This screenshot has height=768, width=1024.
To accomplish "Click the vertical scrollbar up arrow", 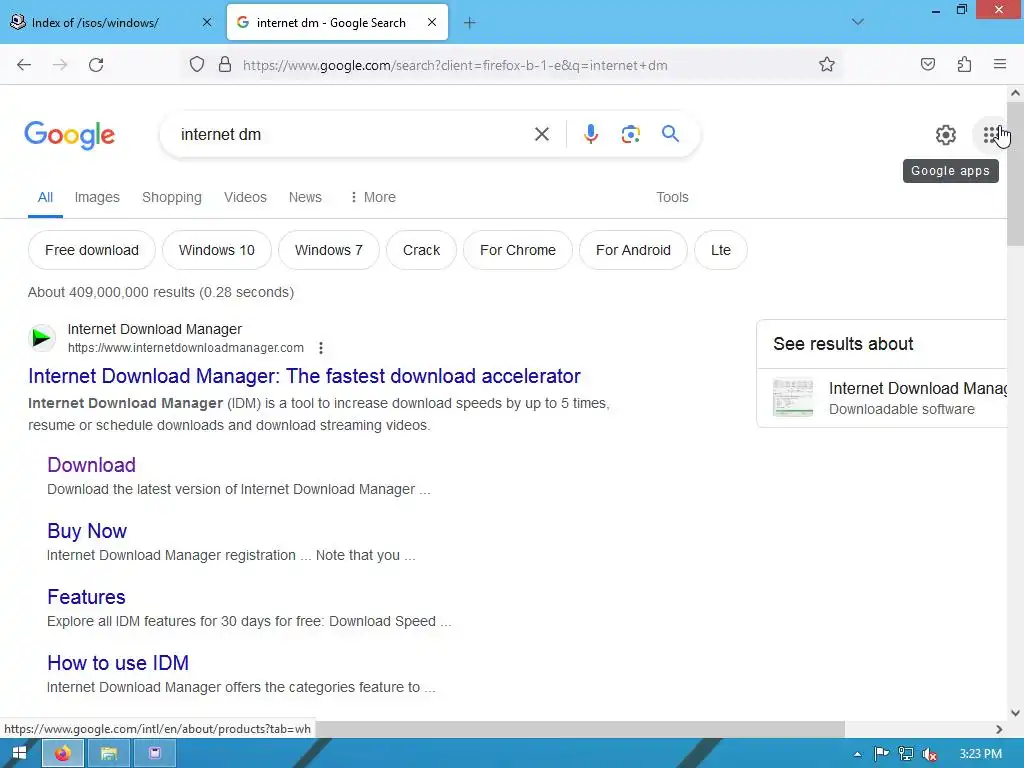I will click(x=1016, y=93).
